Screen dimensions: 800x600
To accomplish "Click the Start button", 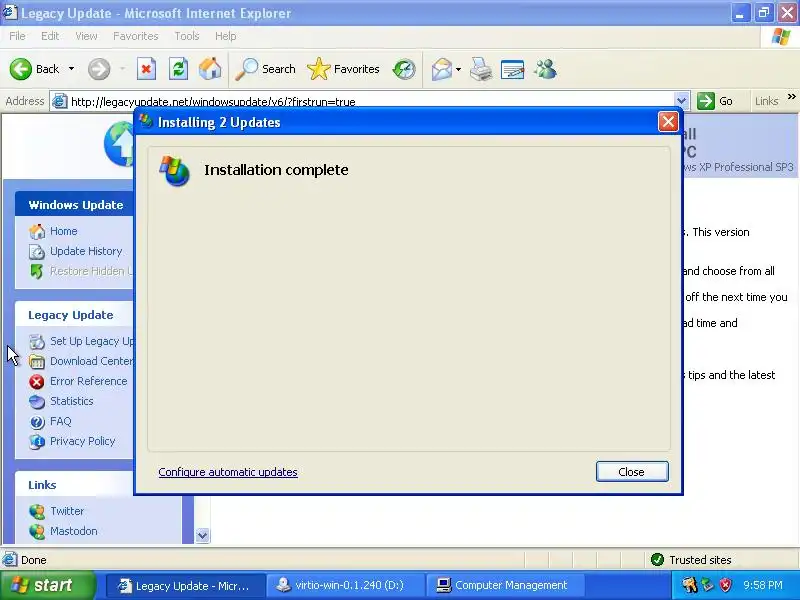I will (48, 585).
